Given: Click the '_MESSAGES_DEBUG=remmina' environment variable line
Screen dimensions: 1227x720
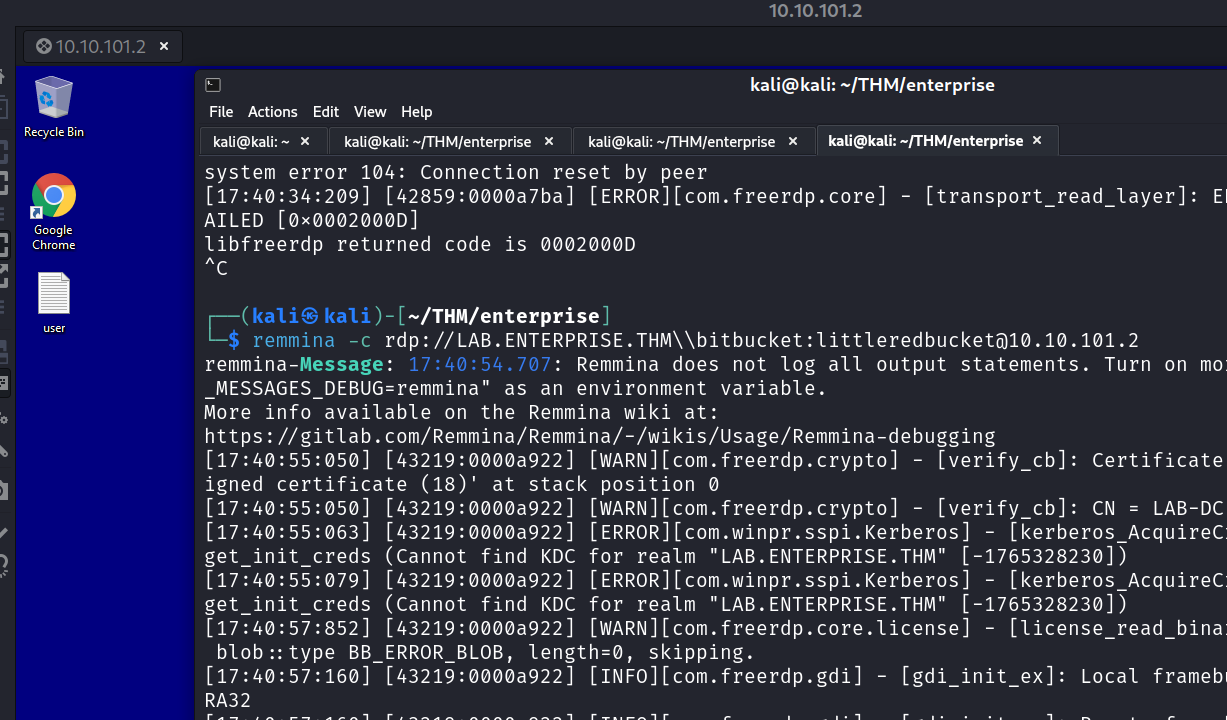Looking at the screenshot, I should coord(516,388).
